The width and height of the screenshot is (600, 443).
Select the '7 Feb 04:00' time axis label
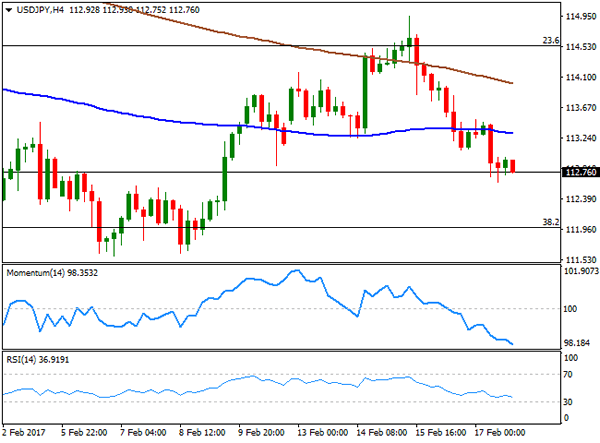[143, 433]
